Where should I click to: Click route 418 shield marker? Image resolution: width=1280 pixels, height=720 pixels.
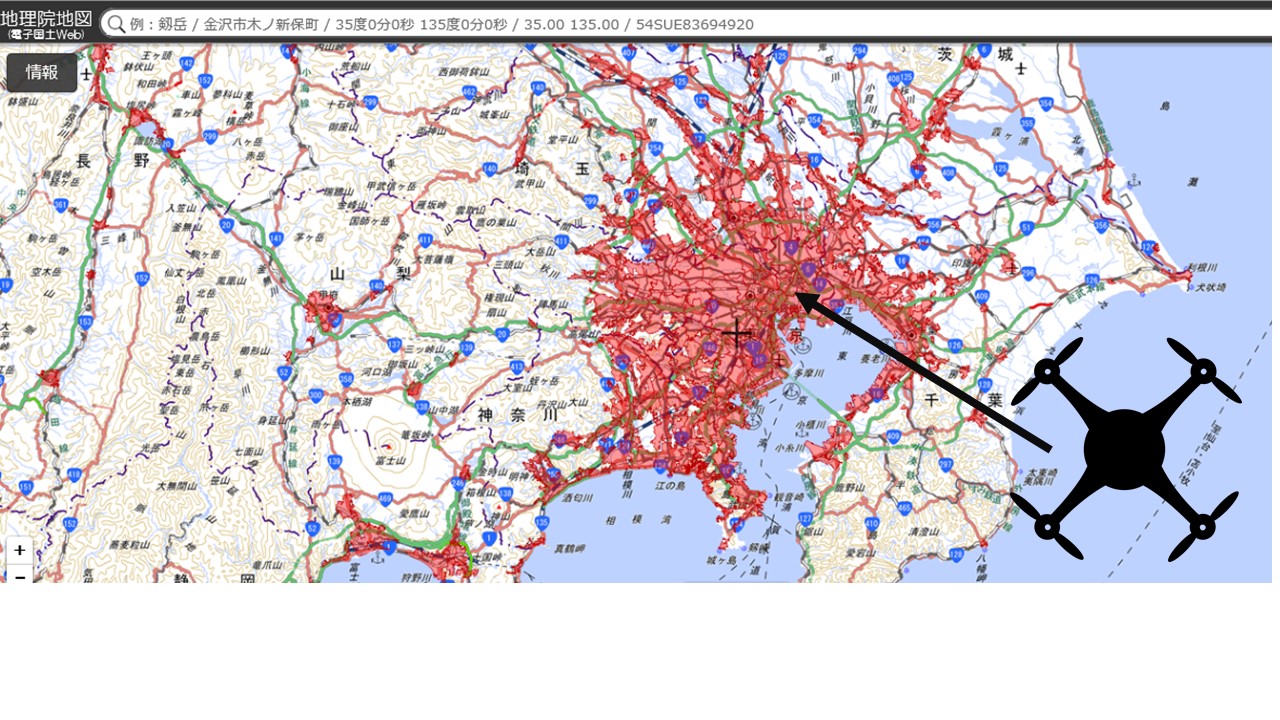(x=75, y=474)
